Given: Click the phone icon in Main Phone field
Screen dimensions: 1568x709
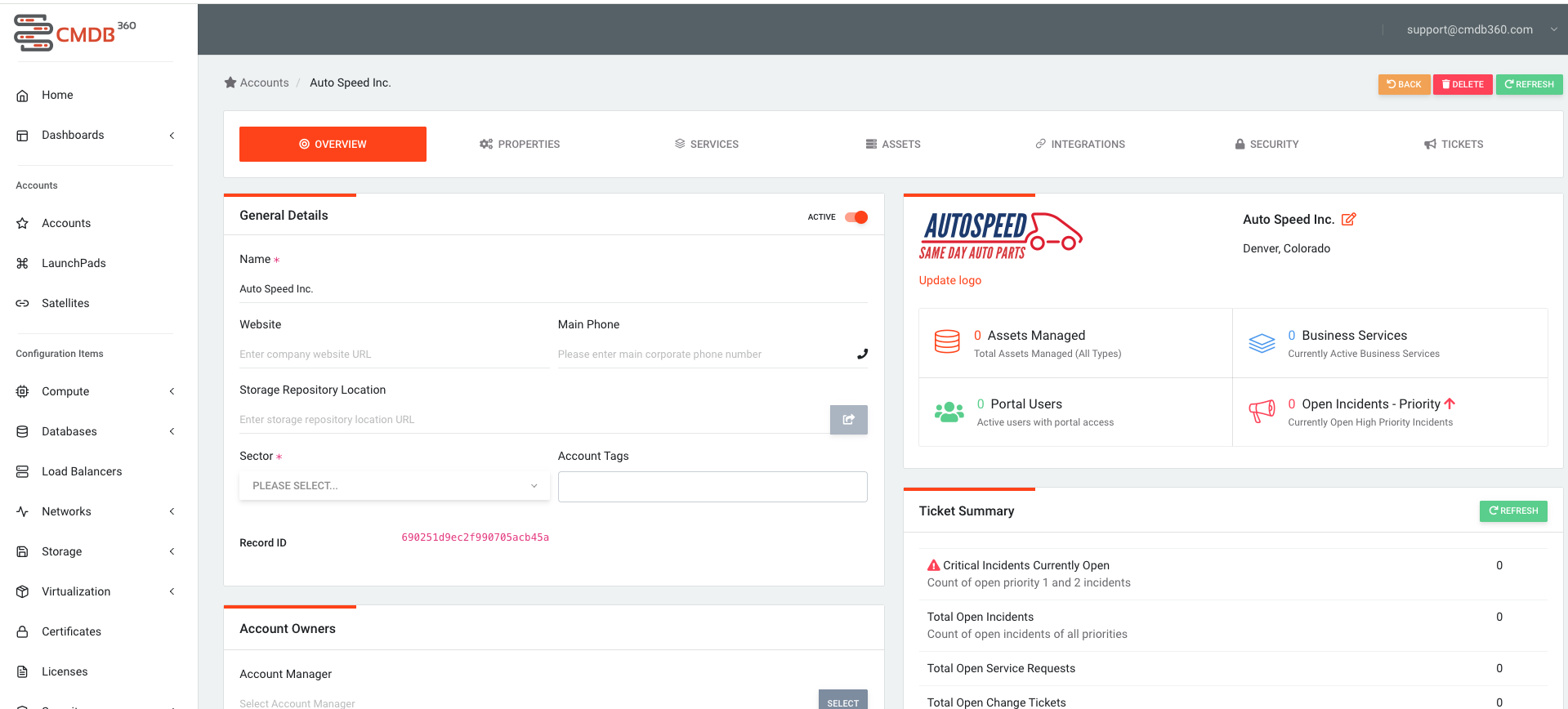Looking at the screenshot, I should (862, 354).
